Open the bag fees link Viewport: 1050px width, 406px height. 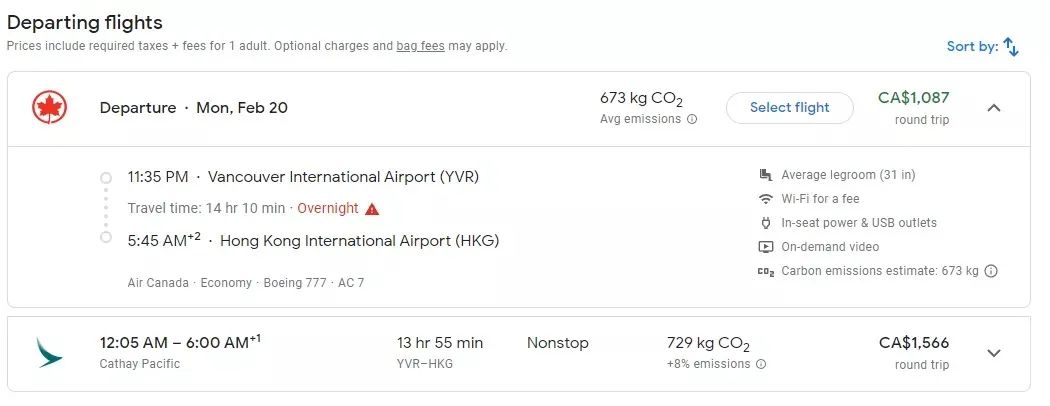[x=421, y=46]
